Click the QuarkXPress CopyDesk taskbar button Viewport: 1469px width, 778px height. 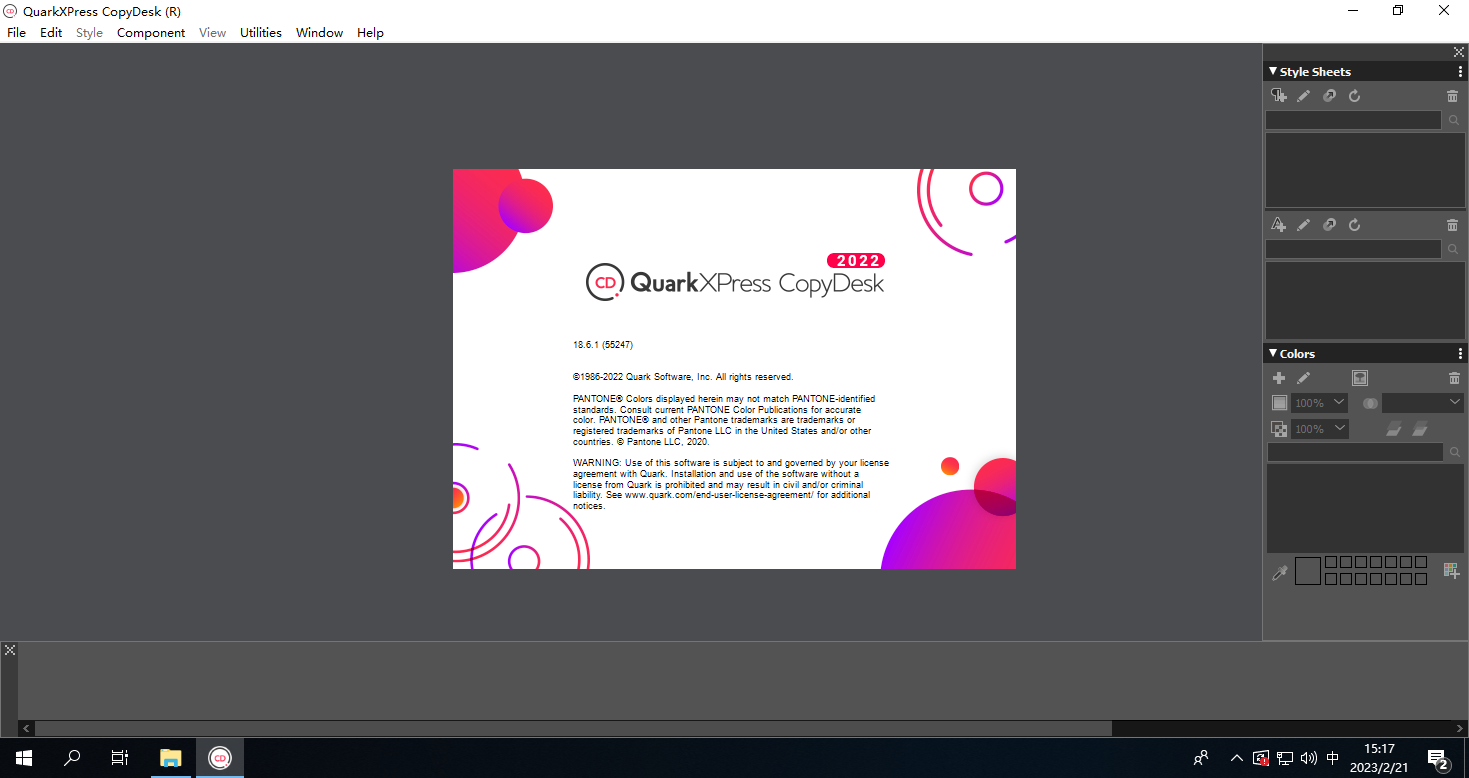click(x=220, y=758)
